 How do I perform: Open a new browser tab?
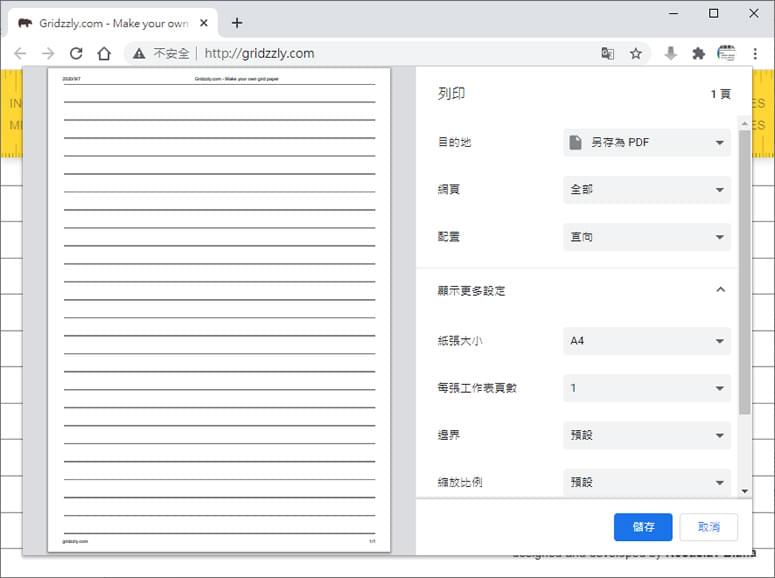point(237,23)
